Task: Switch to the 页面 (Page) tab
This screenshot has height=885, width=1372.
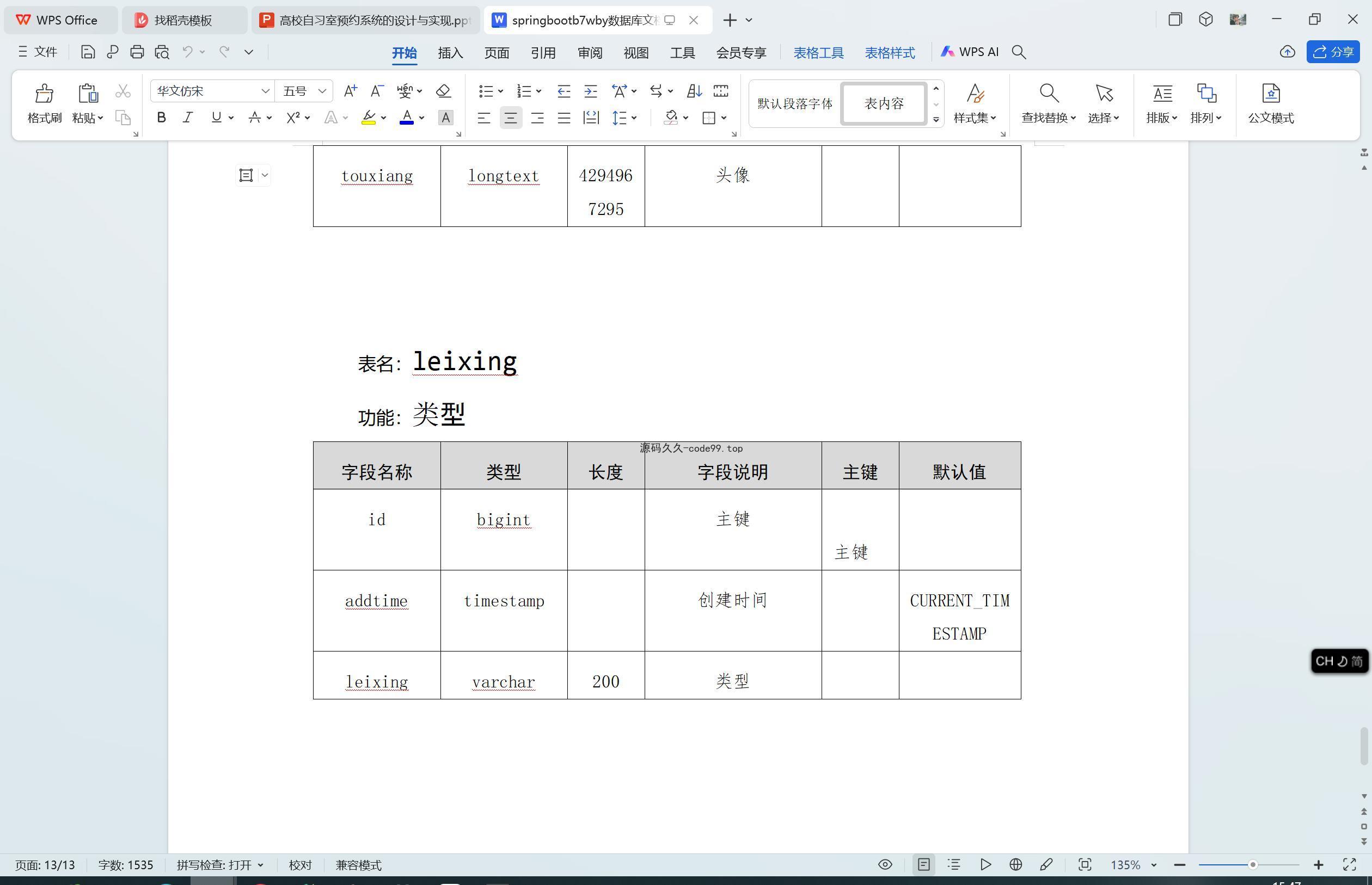Action: [x=497, y=53]
